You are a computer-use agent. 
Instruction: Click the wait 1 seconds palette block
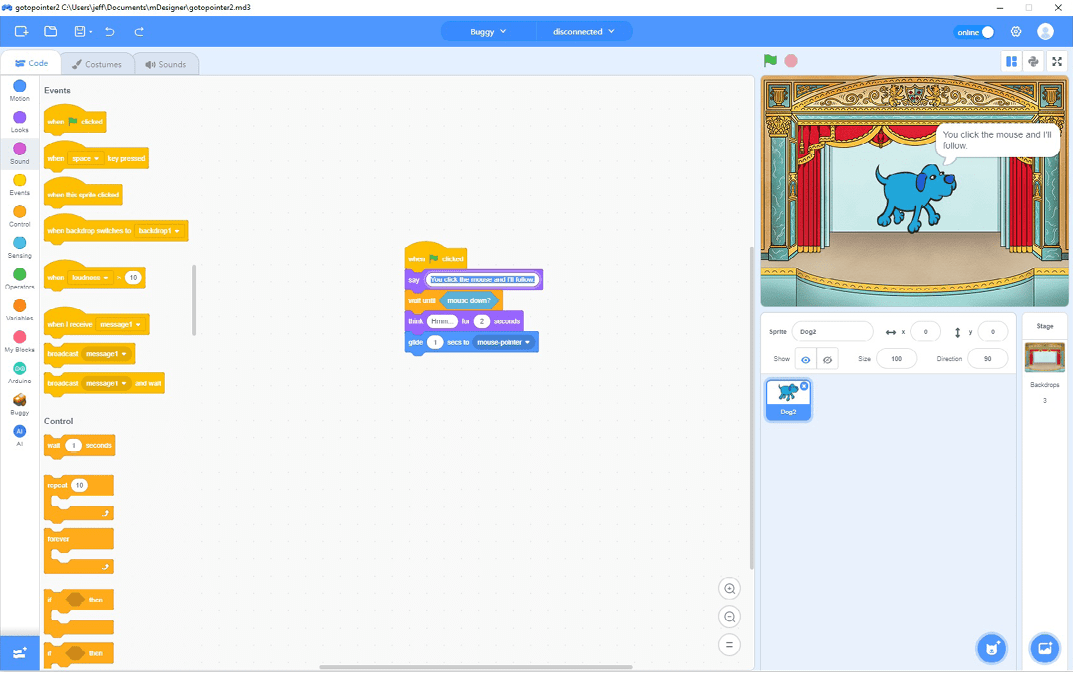[79, 446]
